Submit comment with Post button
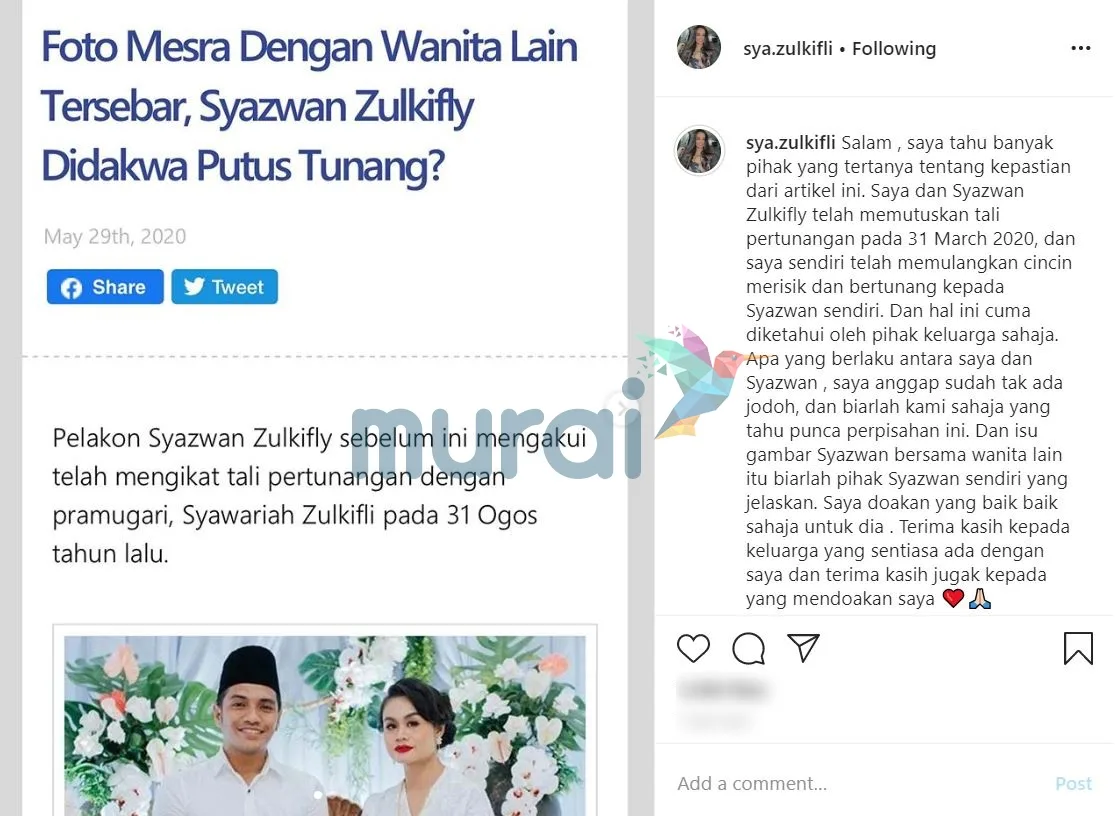 [1073, 783]
